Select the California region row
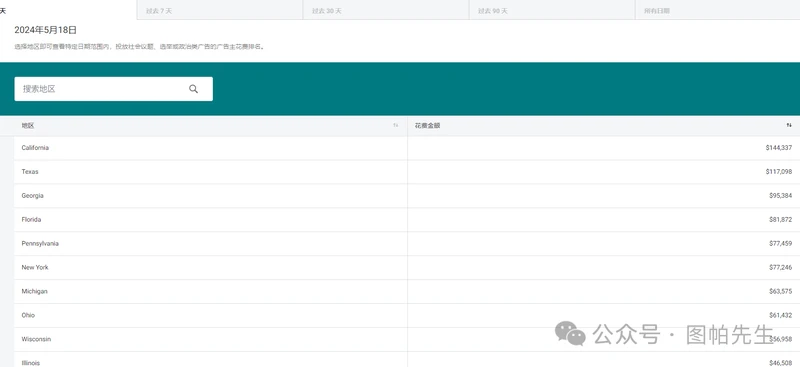The width and height of the screenshot is (800, 367). coord(407,148)
